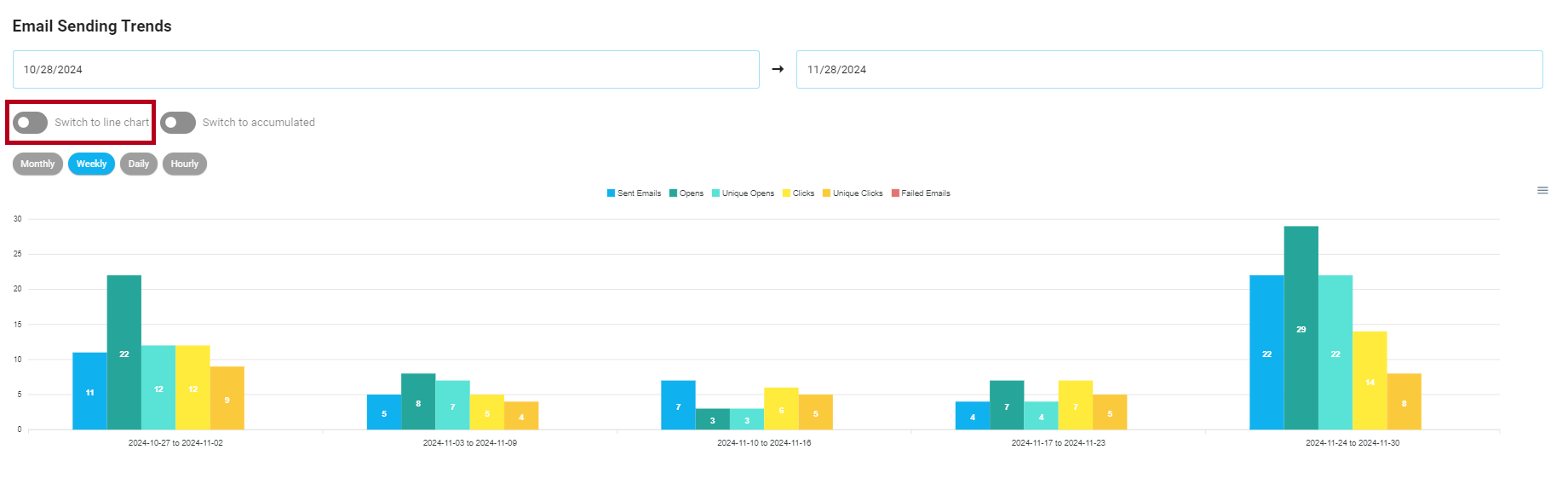Click Sent Emails bar with value 11
Image resolution: width=1568 pixels, height=490 pixels.
click(x=89, y=391)
